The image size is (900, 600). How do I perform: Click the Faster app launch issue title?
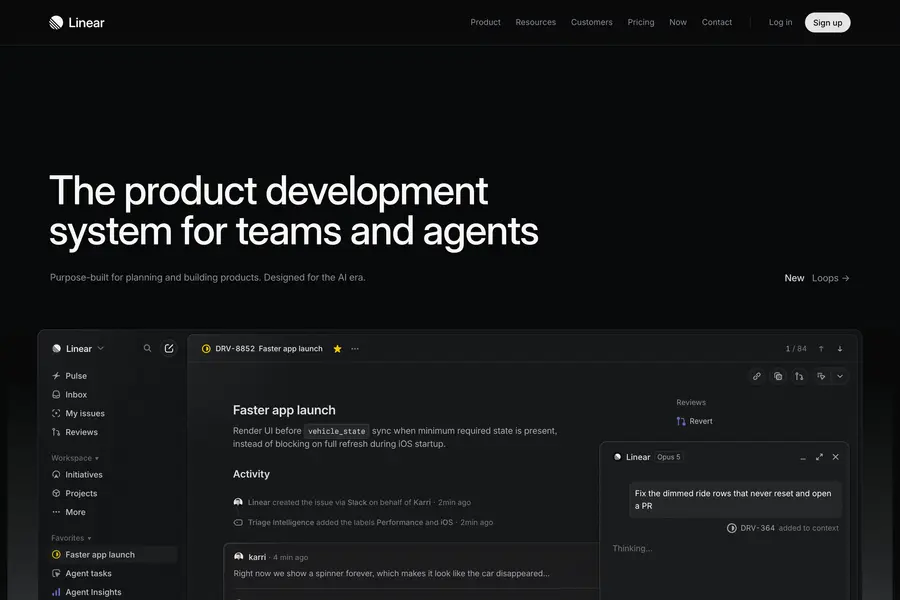(x=284, y=410)
